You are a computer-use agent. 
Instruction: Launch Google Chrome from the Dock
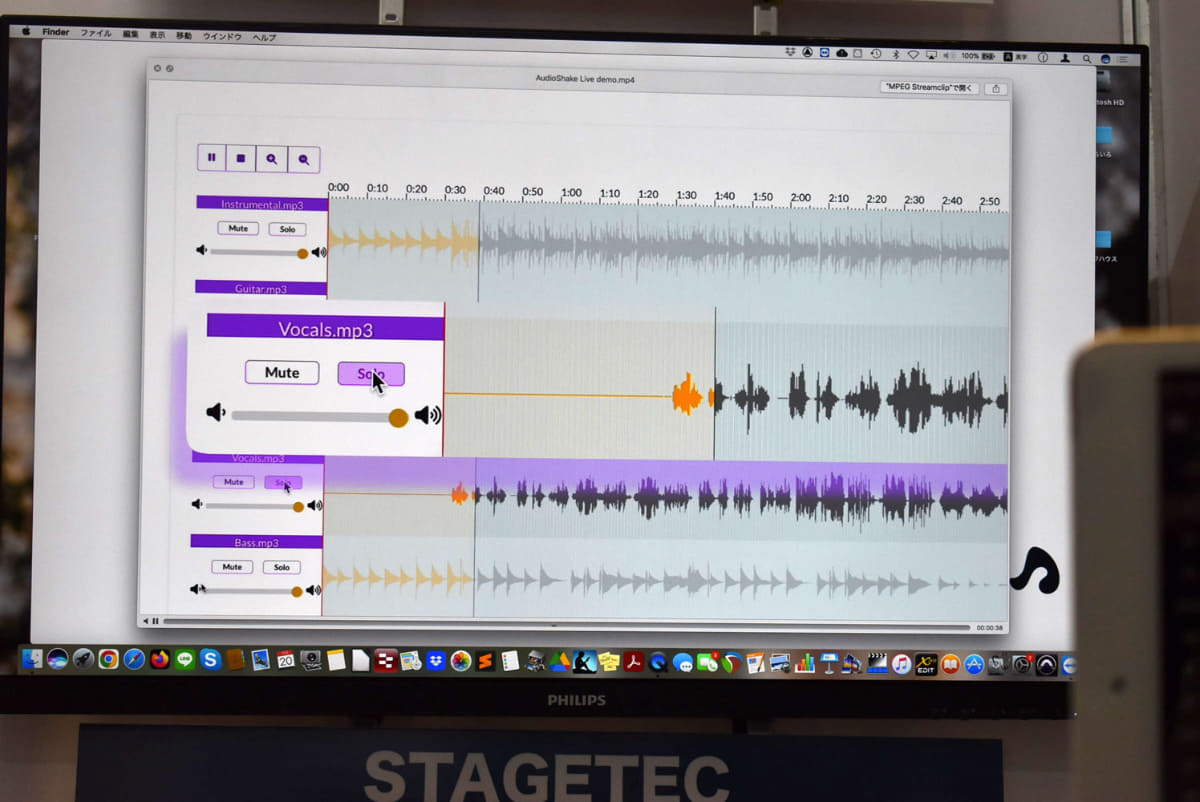108,658
